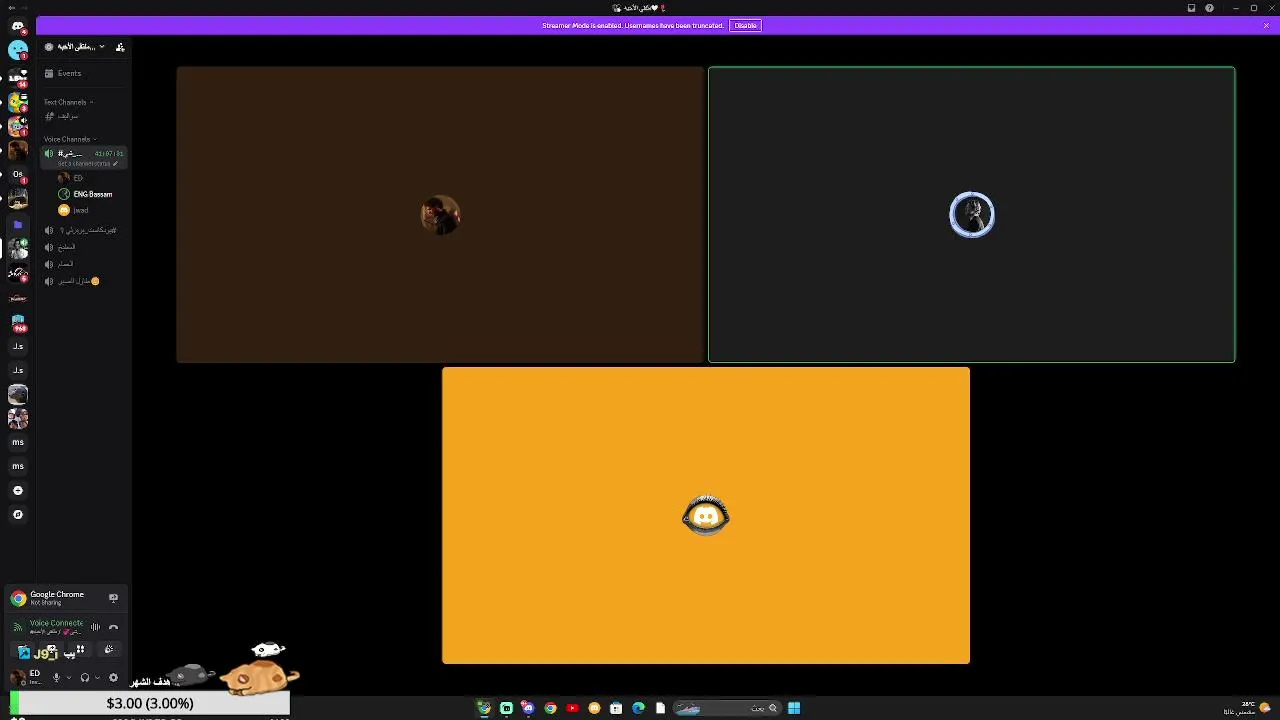The width and height of the screenshot is (1280, 720).
Task: Open Discord direct messages home icon
Action: tap(18, 26)
